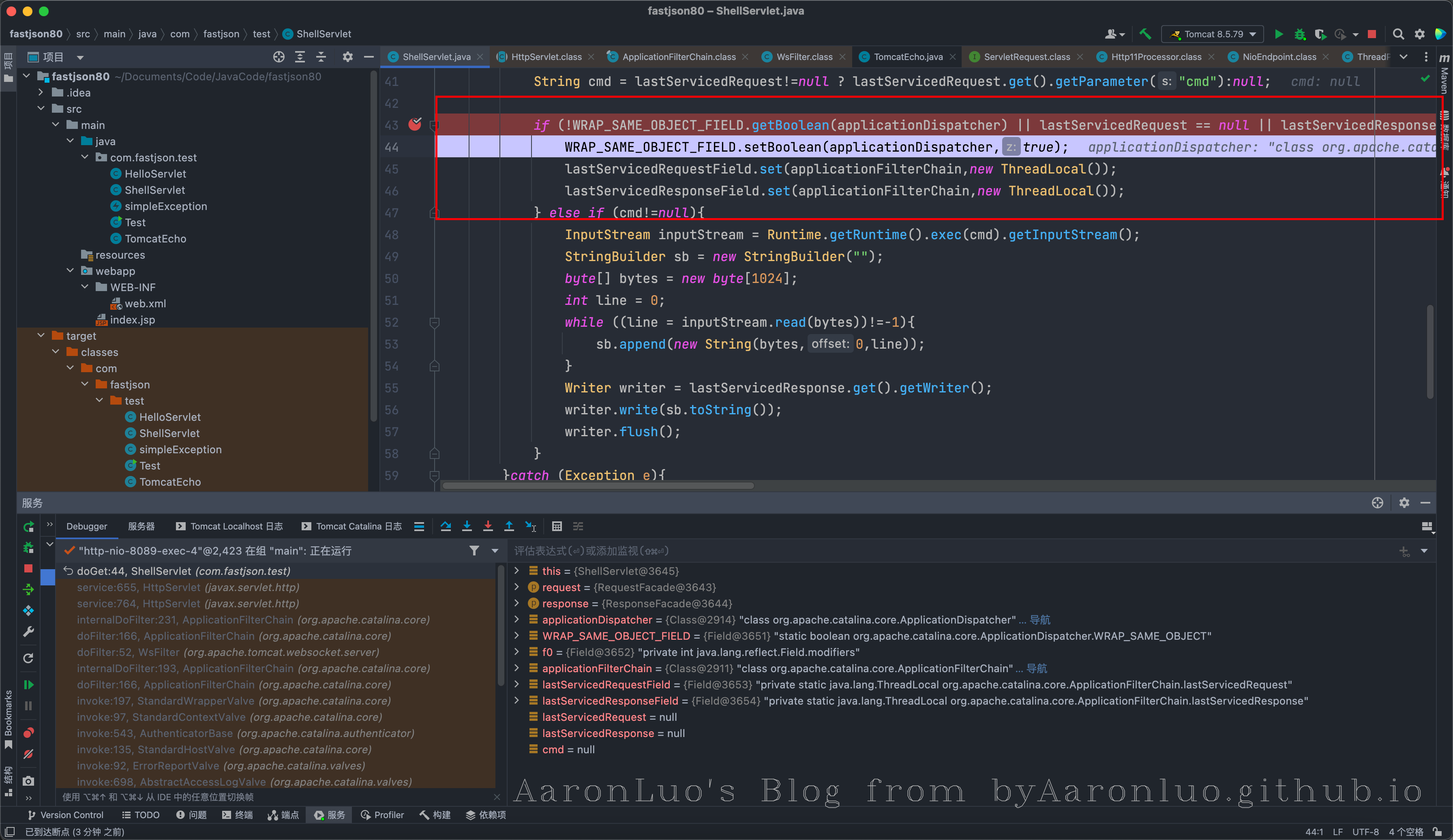Show hidden editor tabs dropdown arrow

1404,56
